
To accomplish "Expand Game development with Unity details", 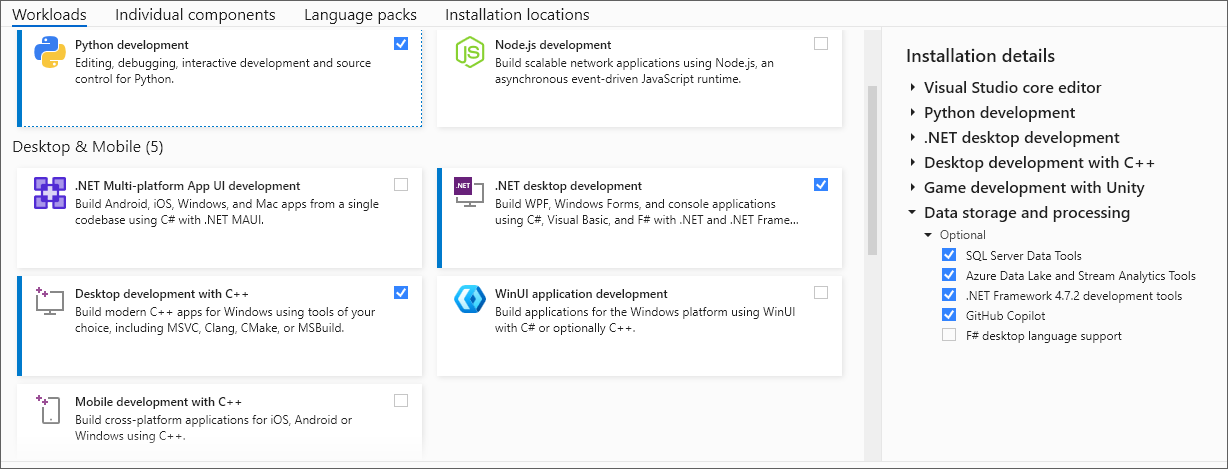I will [x=913, y=188].
